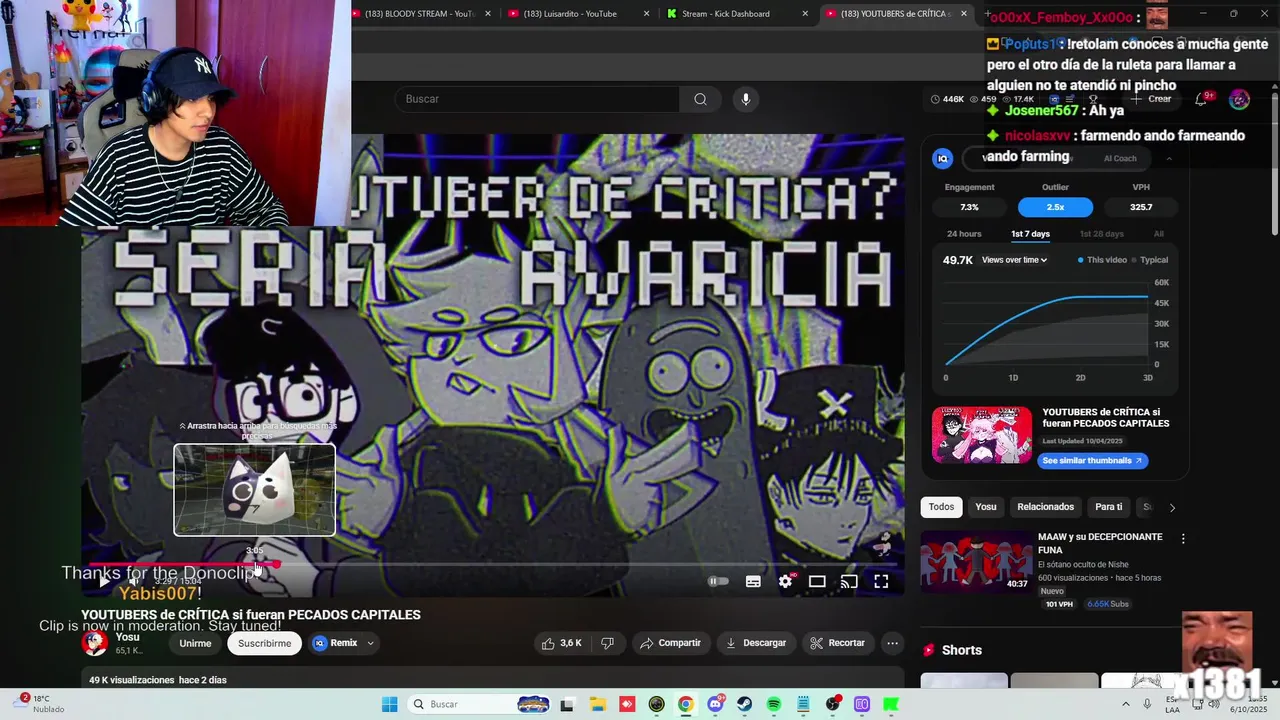Click the Suscribirme button

[265, 643]
